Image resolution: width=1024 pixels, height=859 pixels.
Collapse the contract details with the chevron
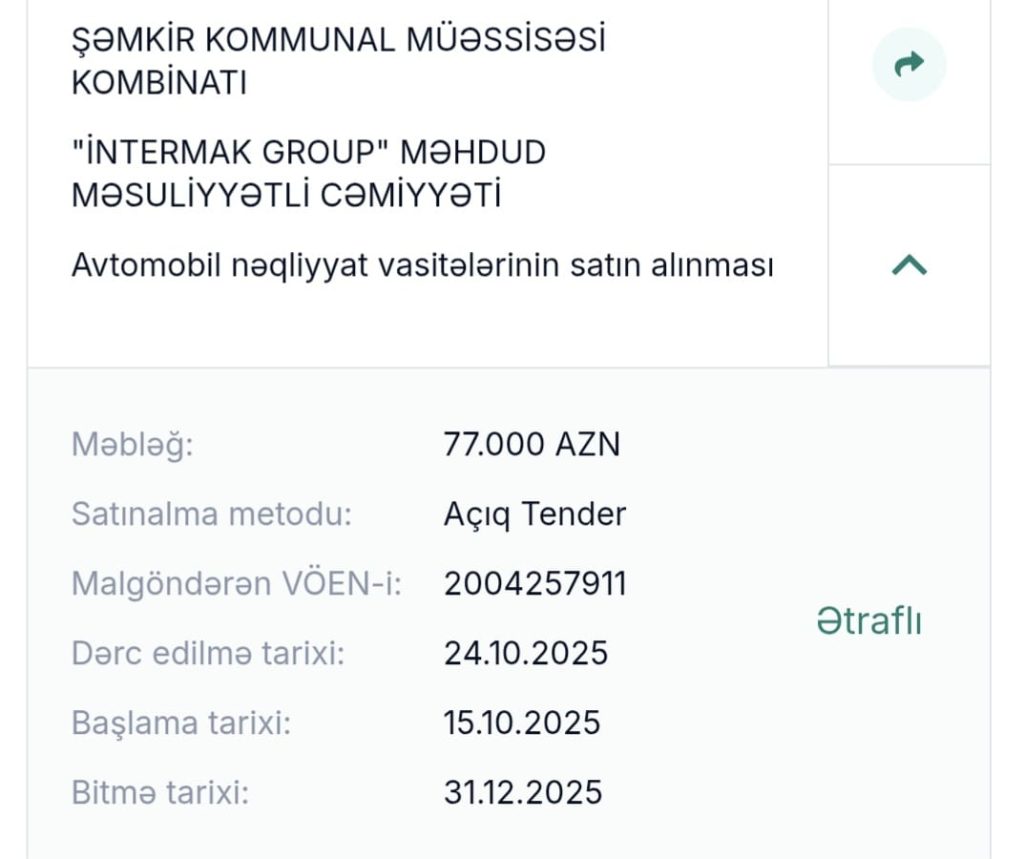coord(909,265)
